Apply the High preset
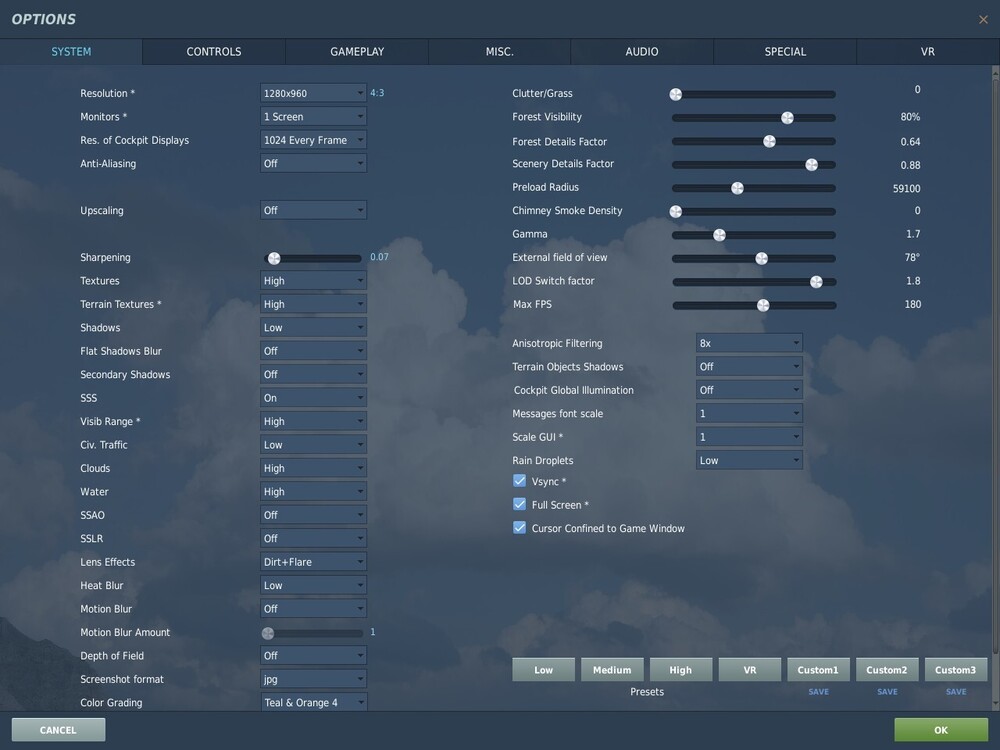The image size is (1000, 750). click(x=680, y=670)
